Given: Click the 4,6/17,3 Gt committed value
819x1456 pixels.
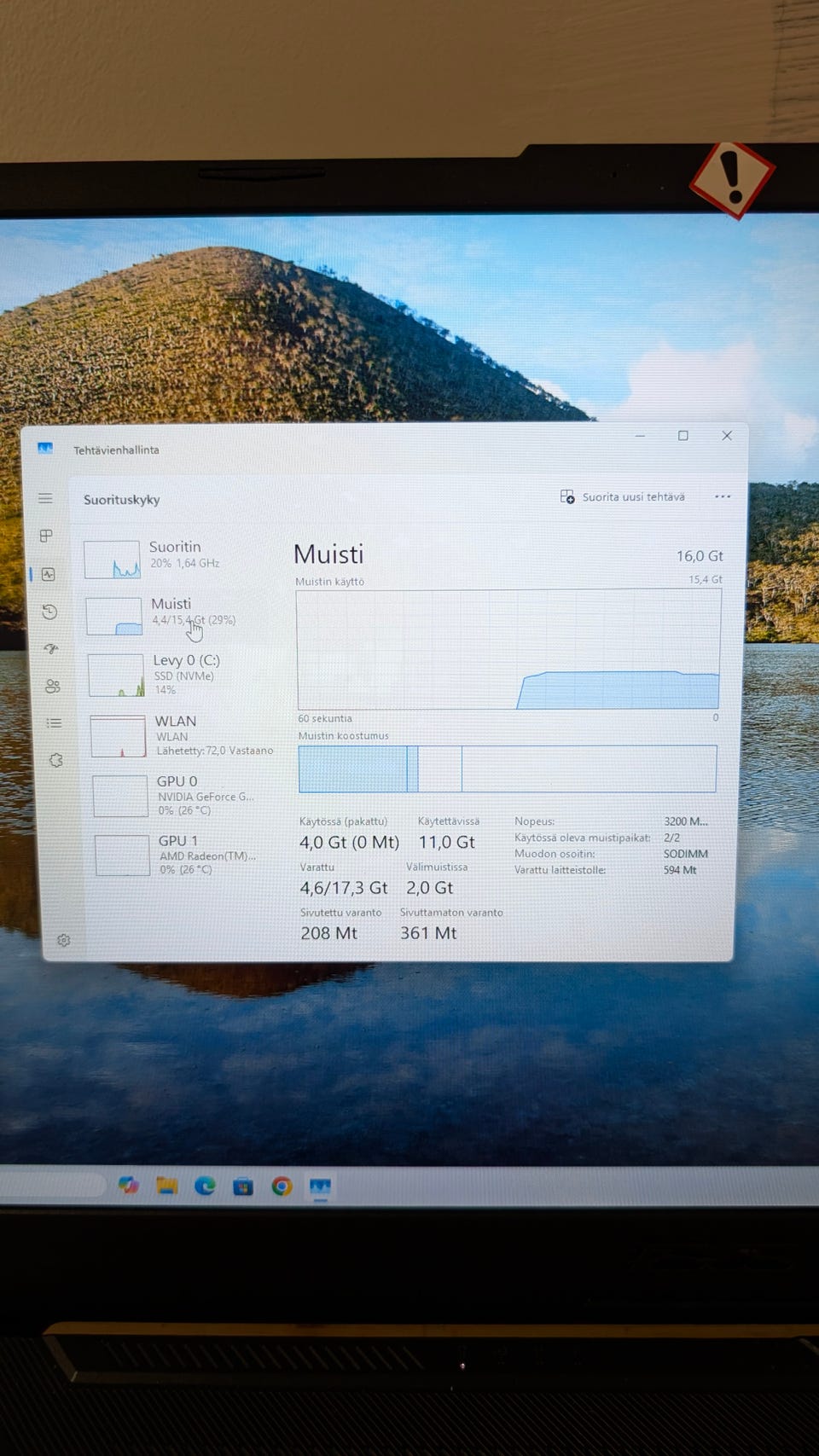Looking at the screenshot, I should pos(344,888).
